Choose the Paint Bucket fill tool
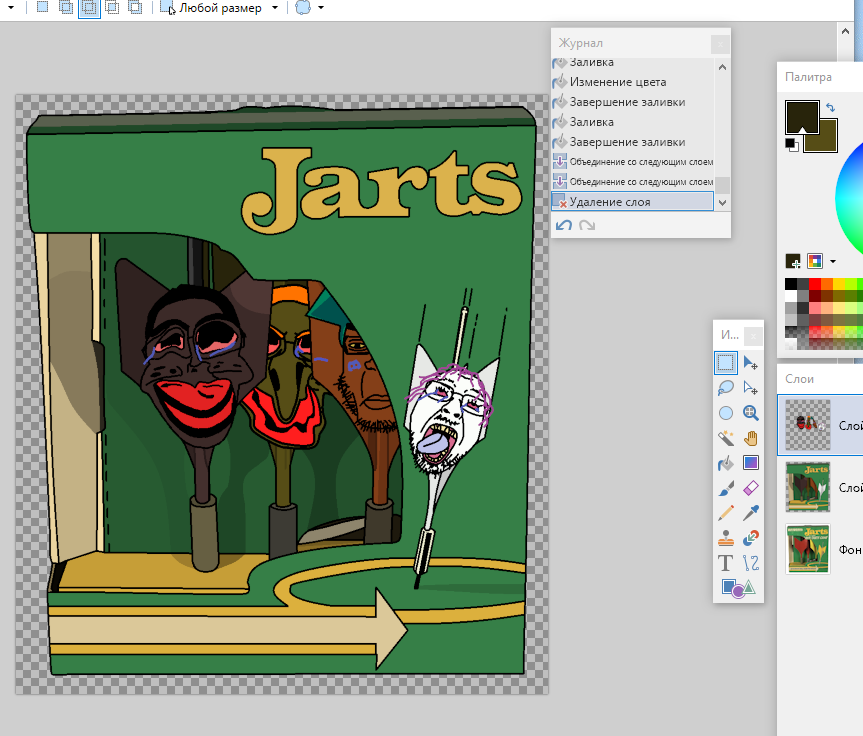Viewport: 863px width, 736px height. point(726,463)
